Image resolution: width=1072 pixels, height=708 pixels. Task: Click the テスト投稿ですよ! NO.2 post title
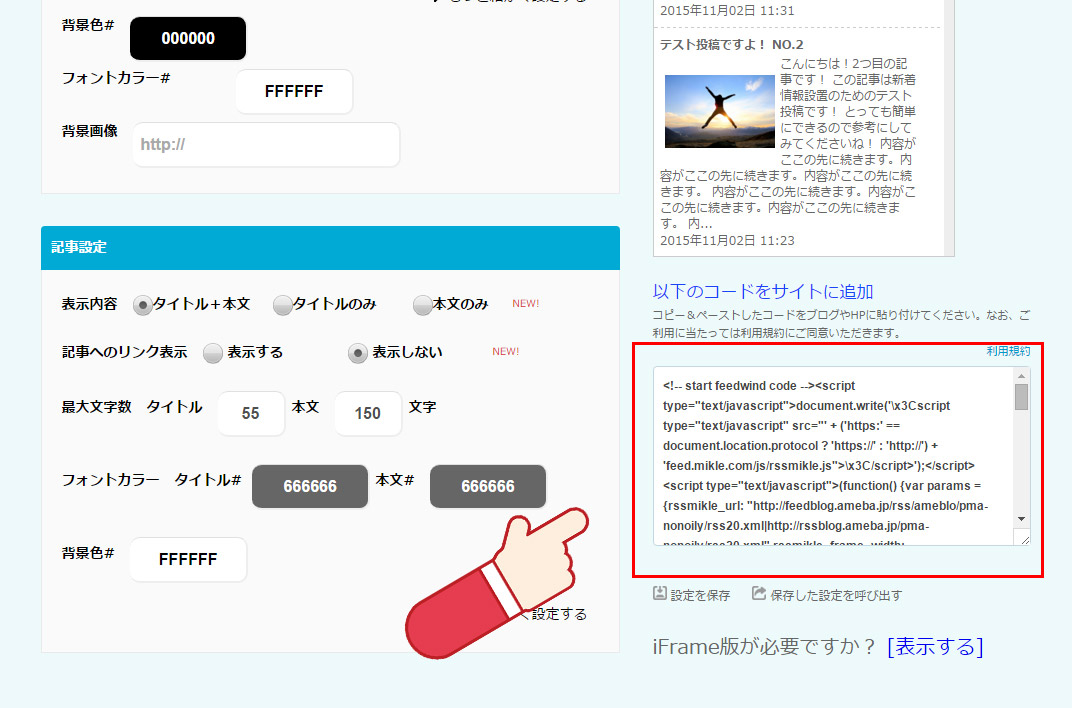[x=732, y=44]
